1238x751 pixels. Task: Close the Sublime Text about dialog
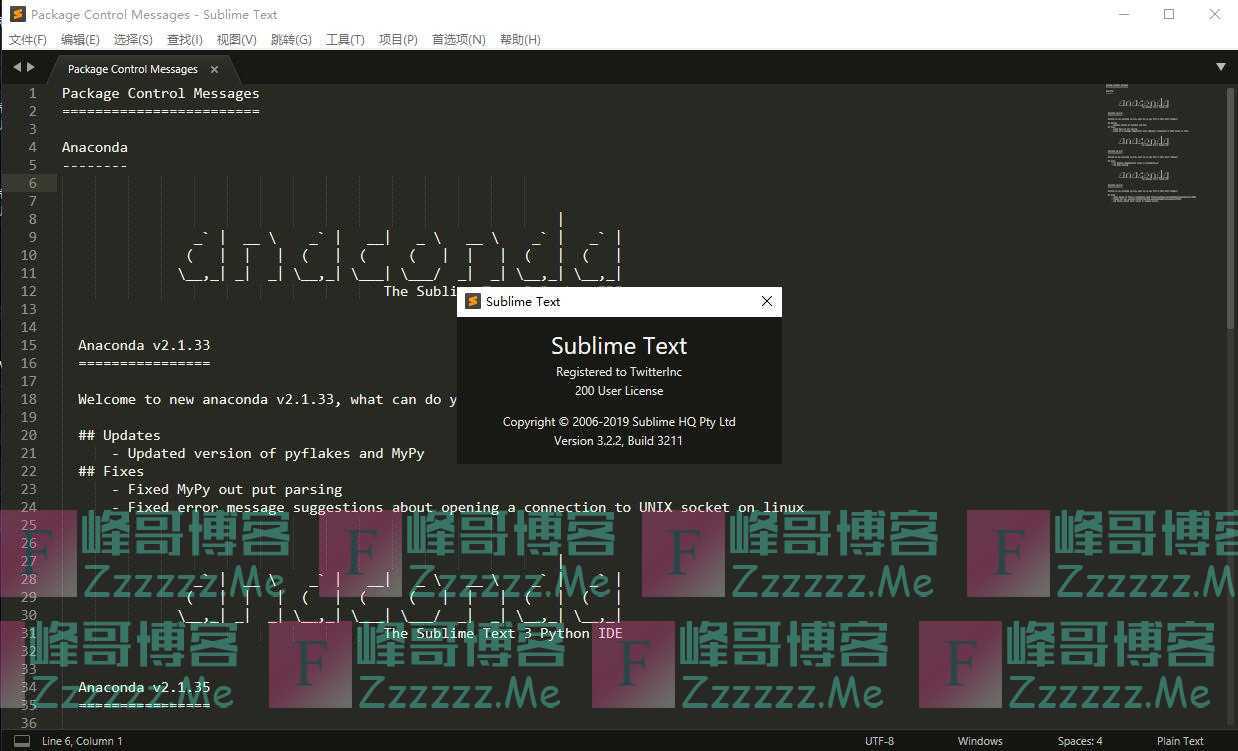click(x=766, y=301)
